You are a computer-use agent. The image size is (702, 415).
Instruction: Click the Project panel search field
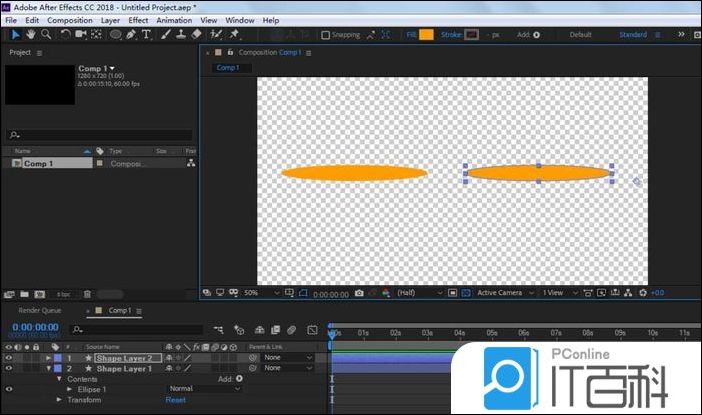100,134
